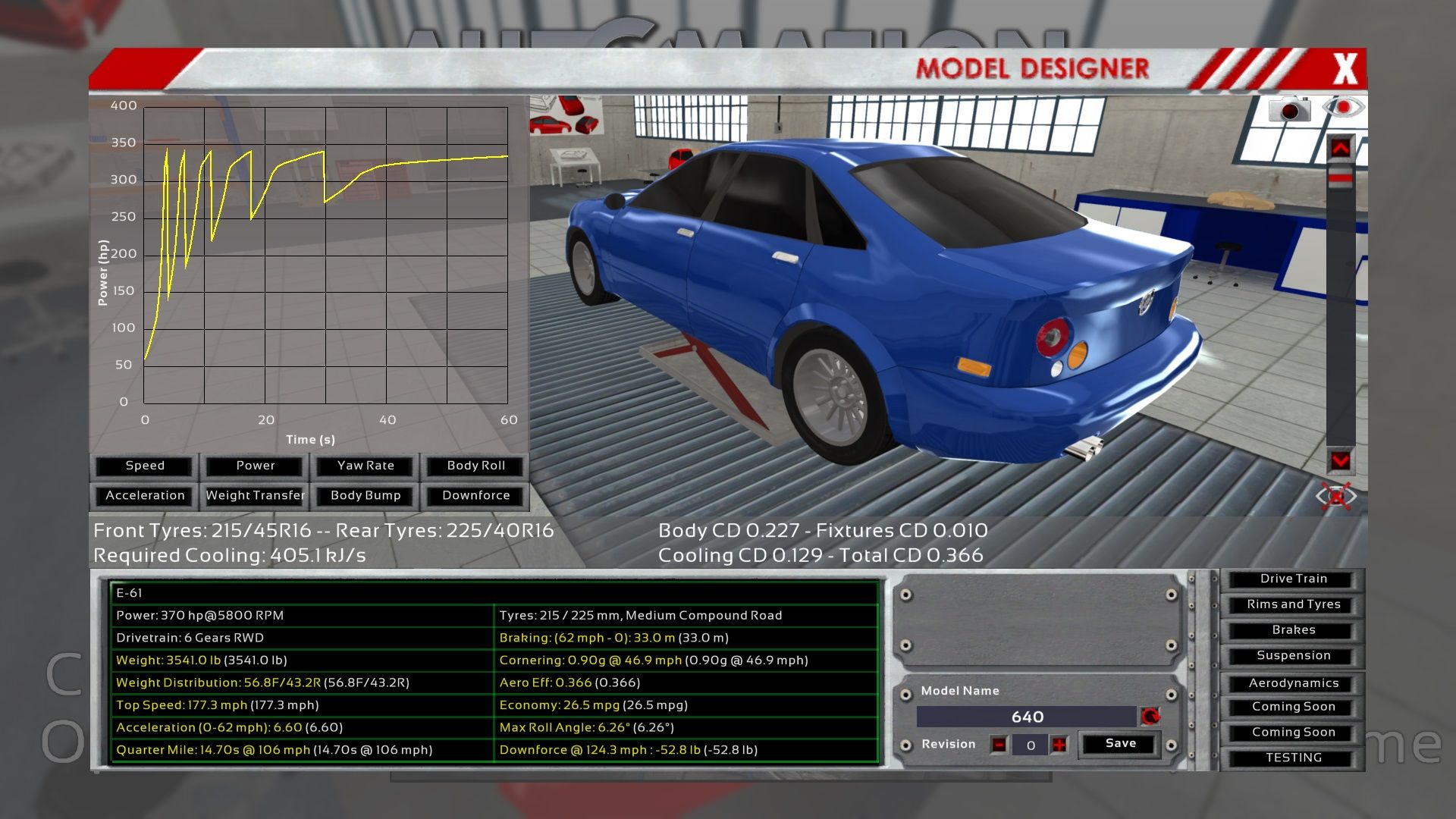Click the random model name icon
This screenshot has height=819, width=1456.
pyautogui.click(x=1150, y=717)
